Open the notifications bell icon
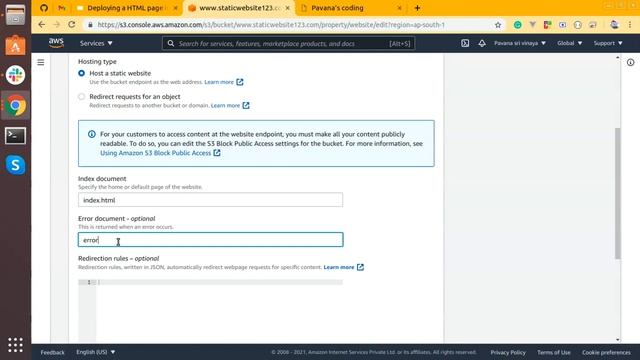 click(482, 43)
